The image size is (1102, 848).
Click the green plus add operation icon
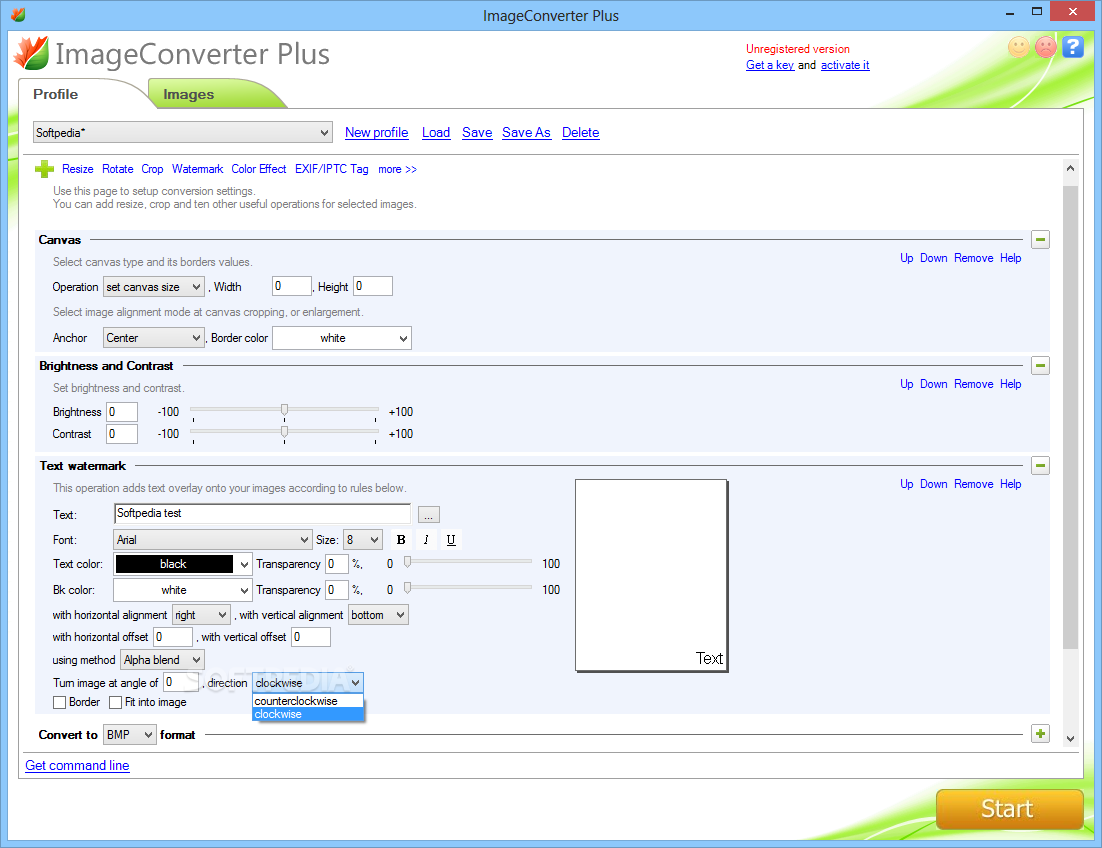point(44,169)
